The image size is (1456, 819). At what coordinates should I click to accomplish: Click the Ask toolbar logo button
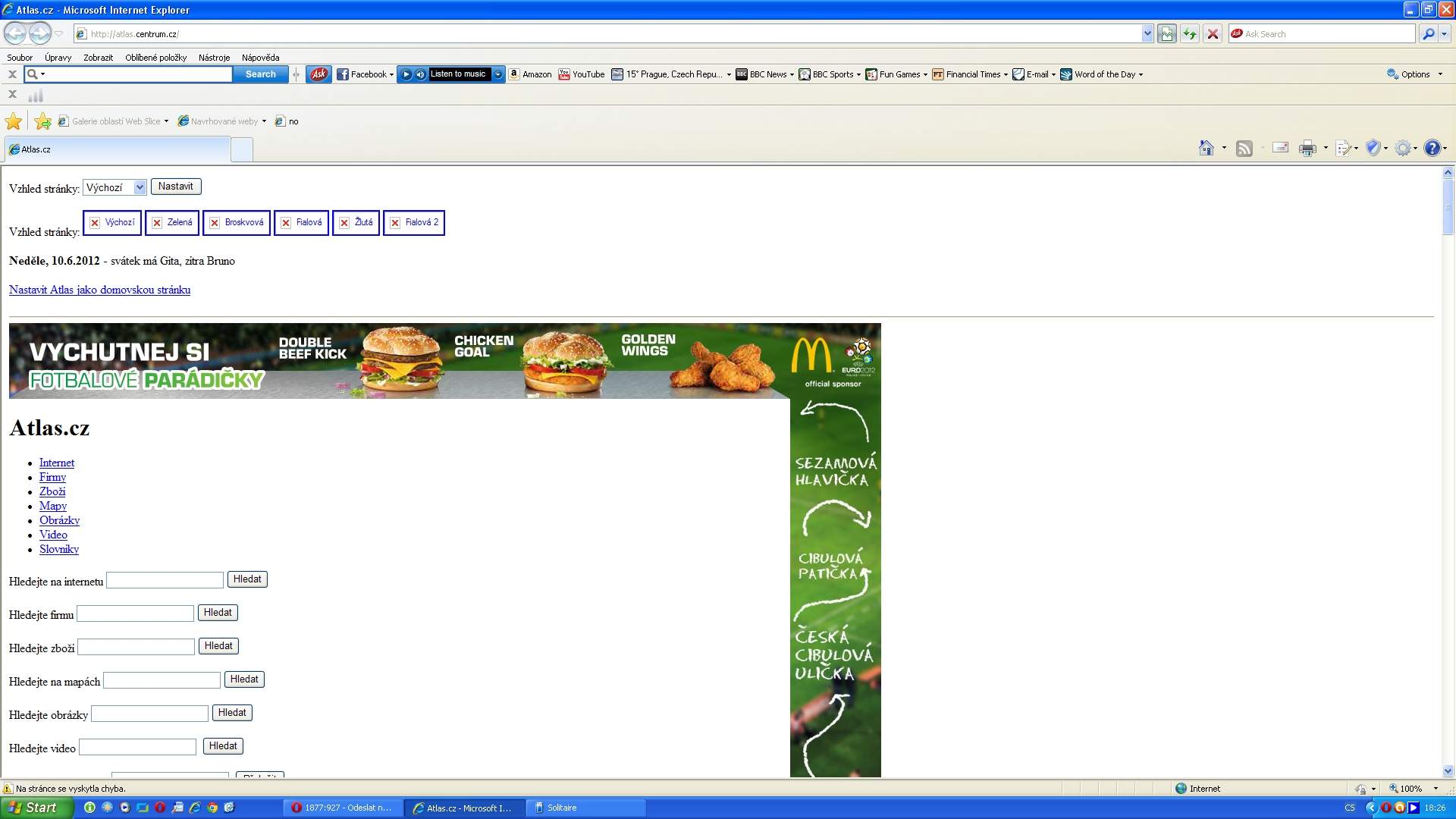click(x=319, y=74)
